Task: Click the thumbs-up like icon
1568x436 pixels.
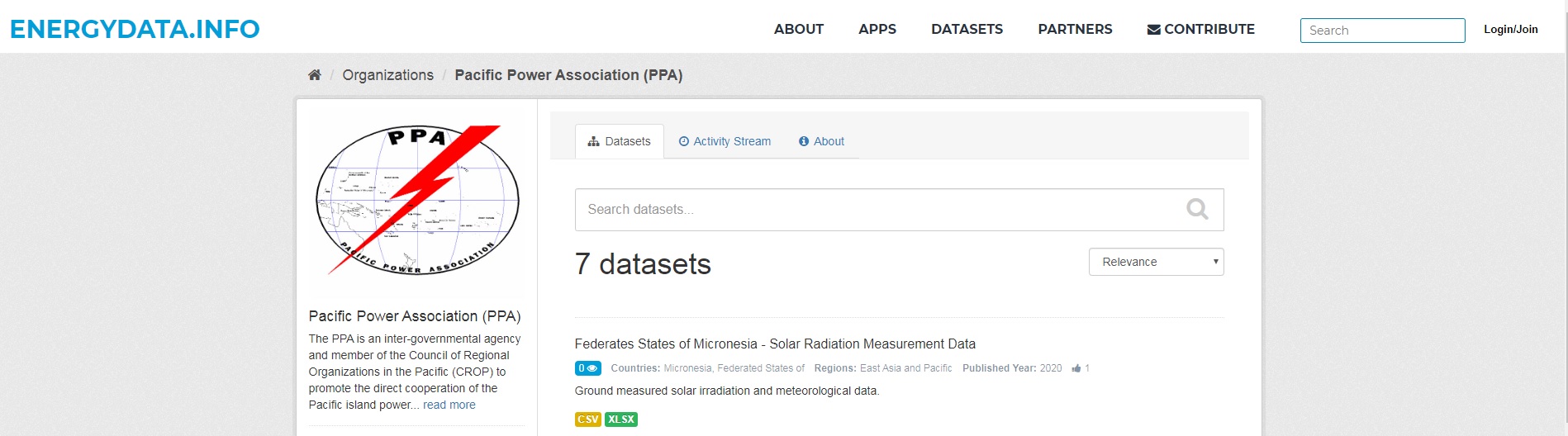Action: click(1076, 368)
